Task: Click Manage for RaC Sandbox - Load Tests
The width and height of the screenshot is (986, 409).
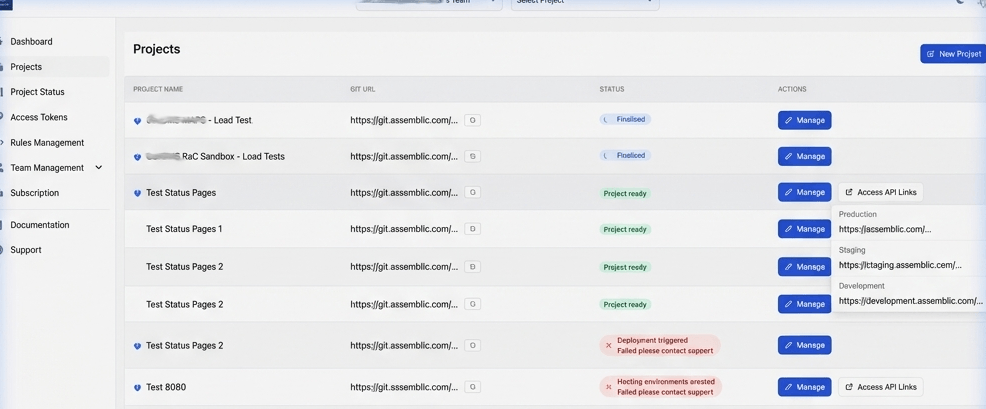Action: coord(804,156)
